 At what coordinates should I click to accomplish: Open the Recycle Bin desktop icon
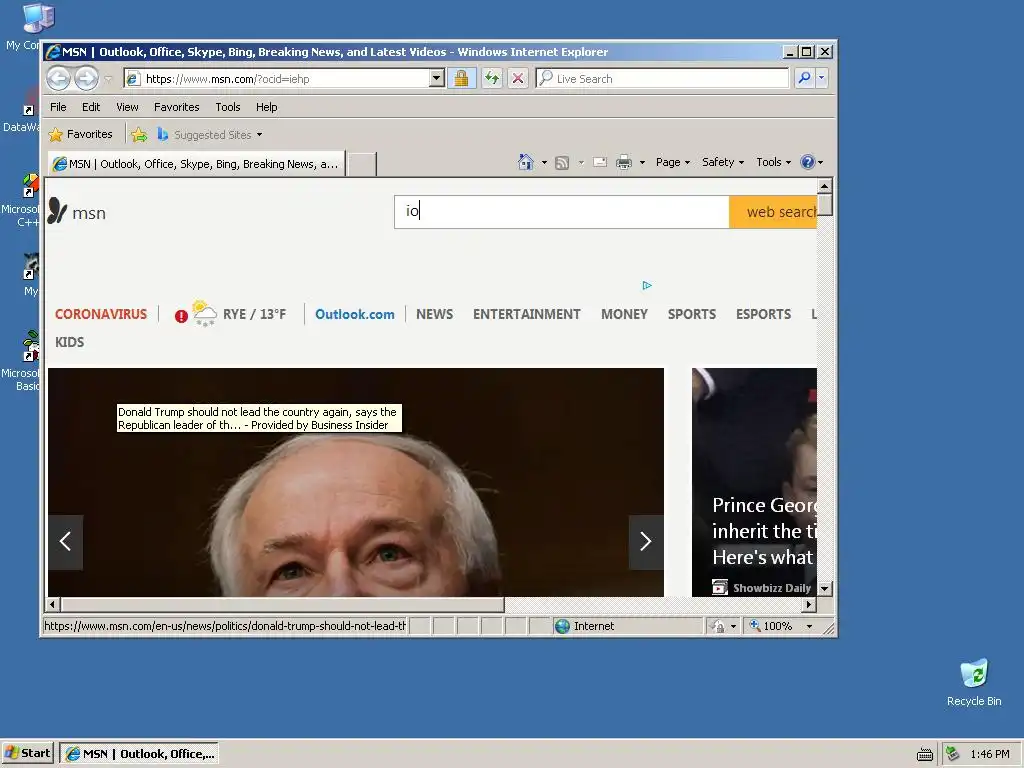[x=974, y=682]
